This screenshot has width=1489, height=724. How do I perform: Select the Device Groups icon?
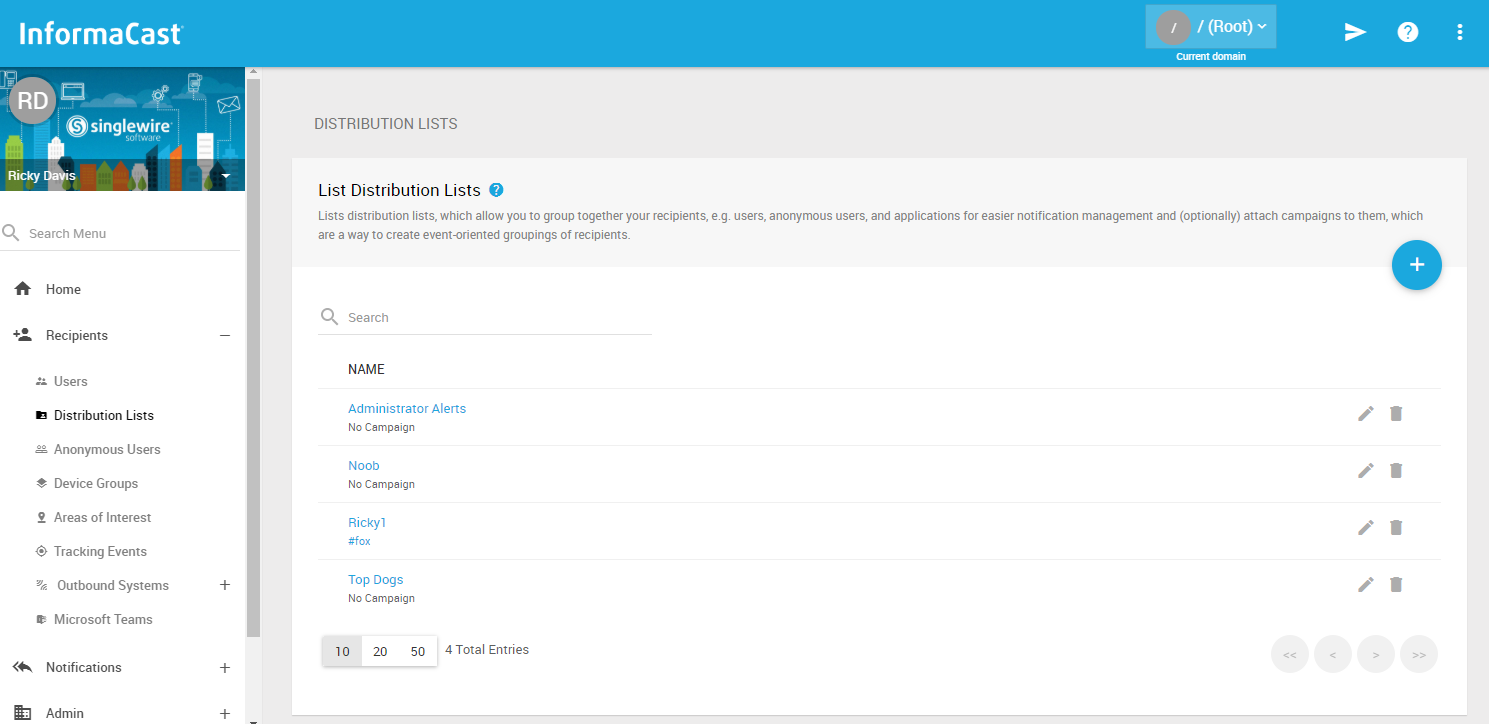pos(40,483)
